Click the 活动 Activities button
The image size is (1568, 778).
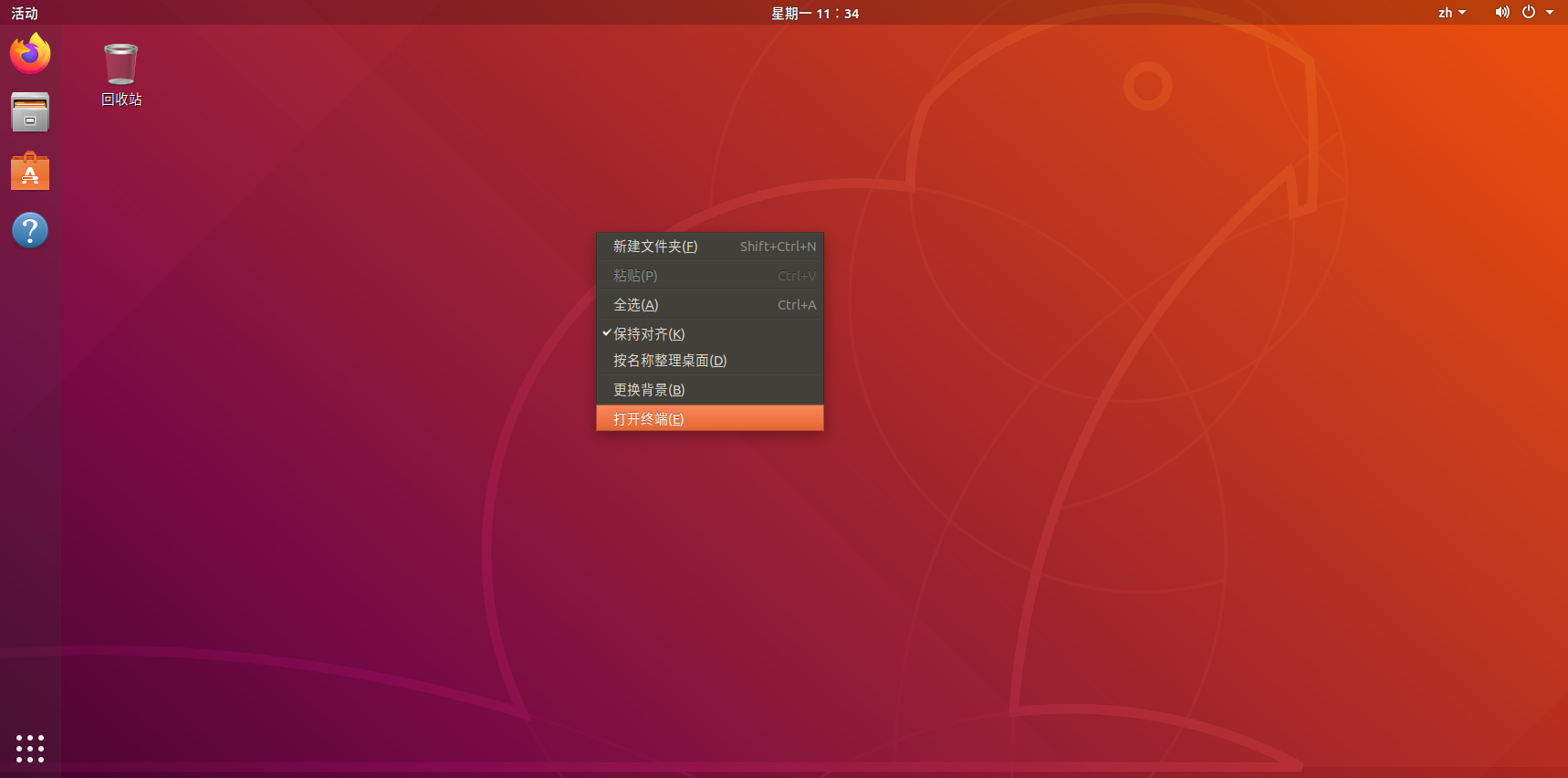(x=25, y=13)
